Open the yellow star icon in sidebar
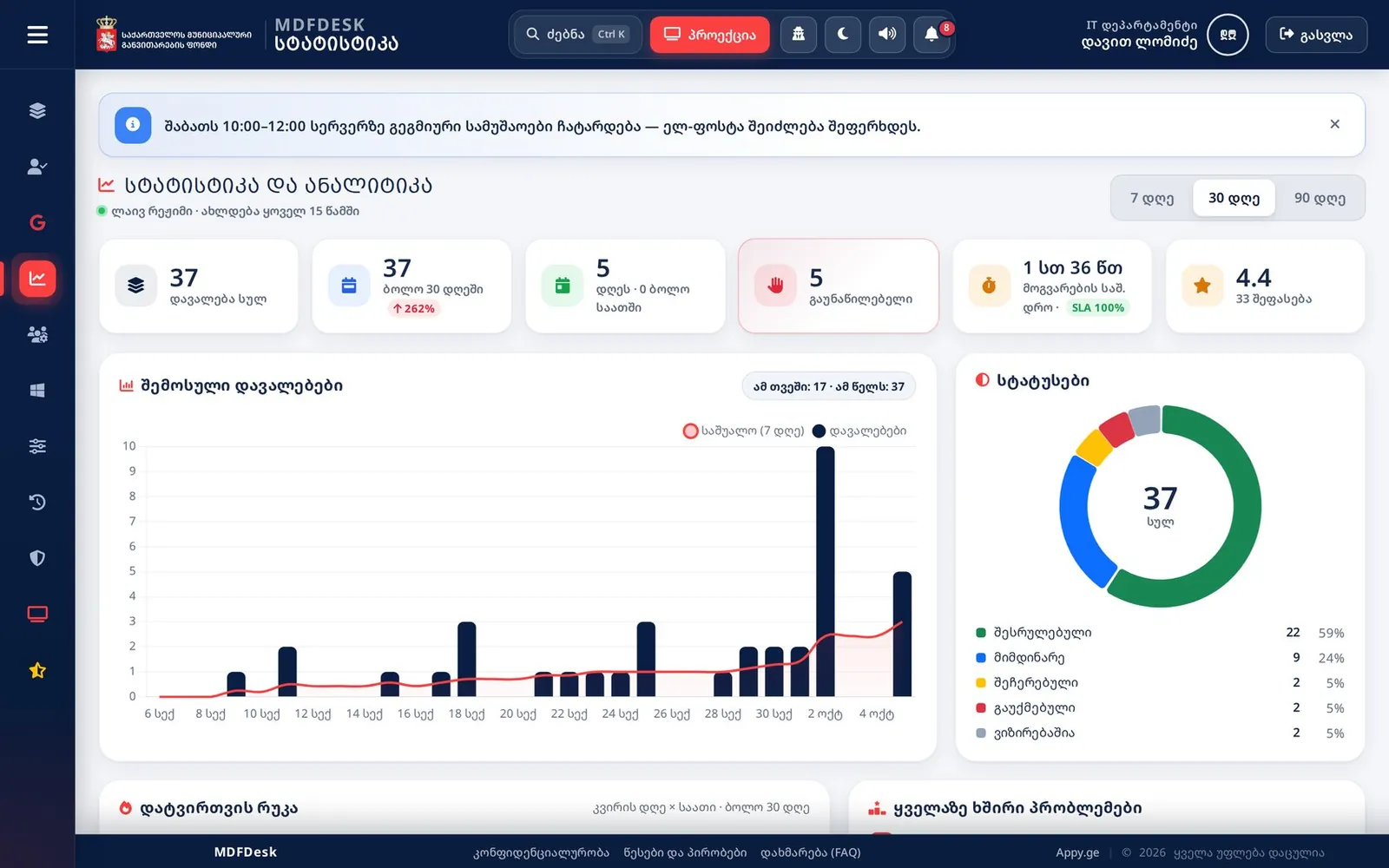Screen dimensions: 1389x868 (37, 670)
